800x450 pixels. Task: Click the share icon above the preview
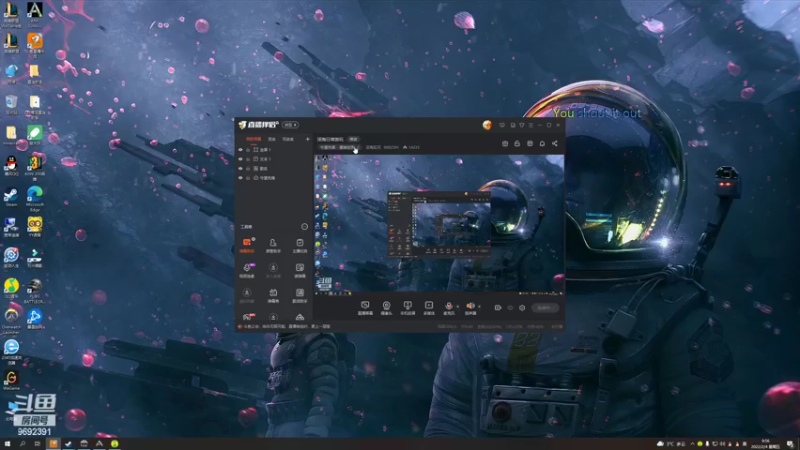(555, 144)
